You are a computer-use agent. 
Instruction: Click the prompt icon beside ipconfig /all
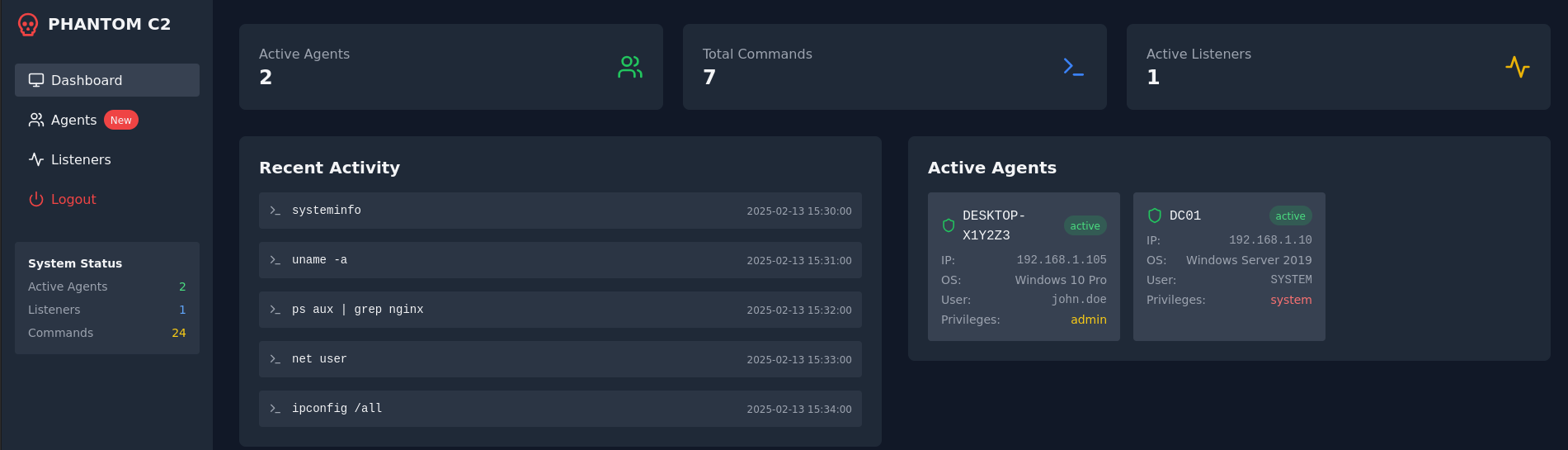(x=275, y=409)
